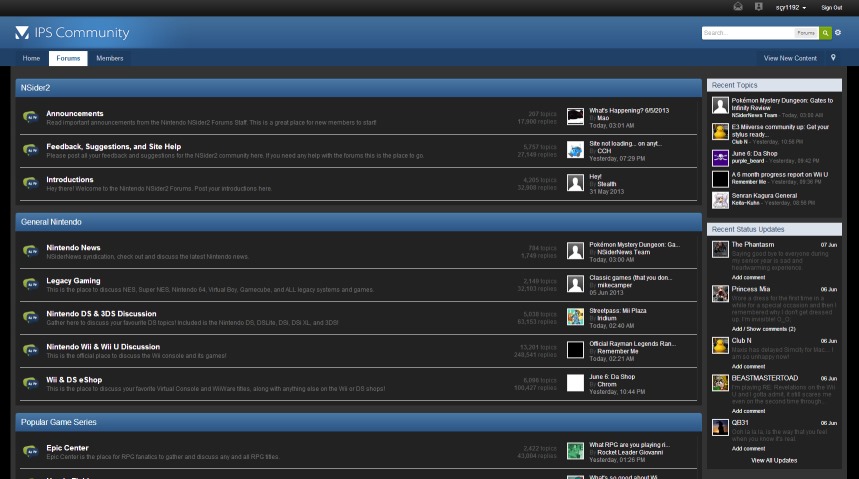The width and height of the screenshot is (859, 479).
Task: Open Chrom's profile in eShop row
Action: tap(606, 384)
